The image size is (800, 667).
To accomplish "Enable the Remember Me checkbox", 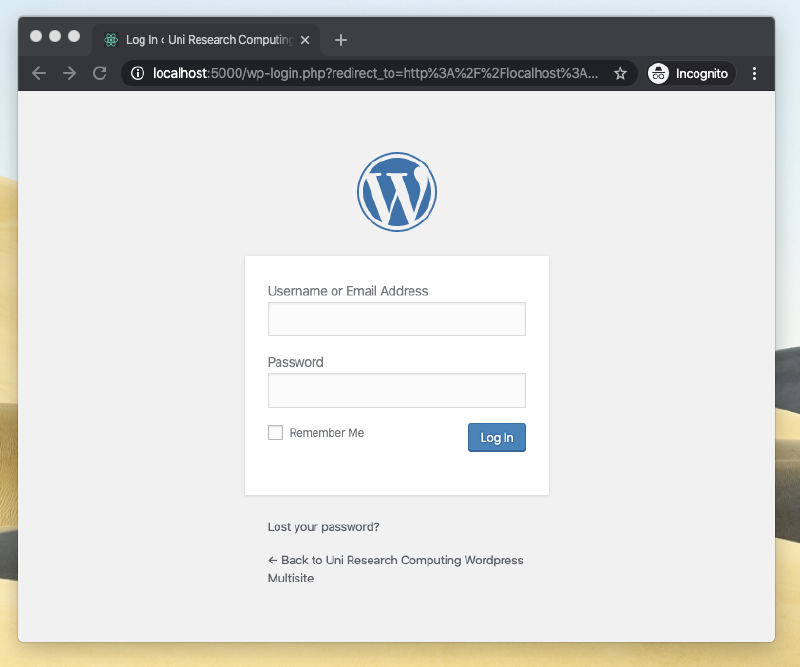I will (275, 432).
